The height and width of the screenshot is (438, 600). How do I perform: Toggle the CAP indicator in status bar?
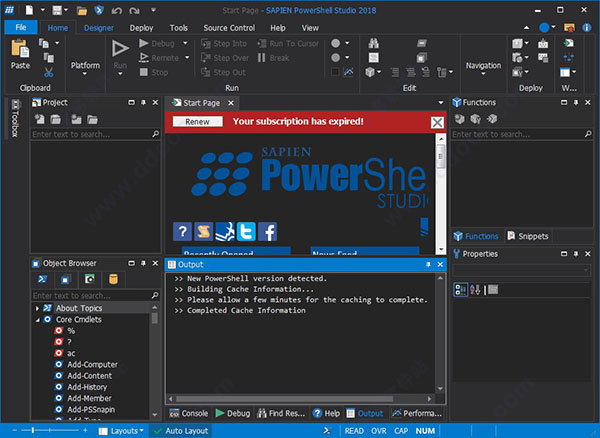tap(401, 431)
